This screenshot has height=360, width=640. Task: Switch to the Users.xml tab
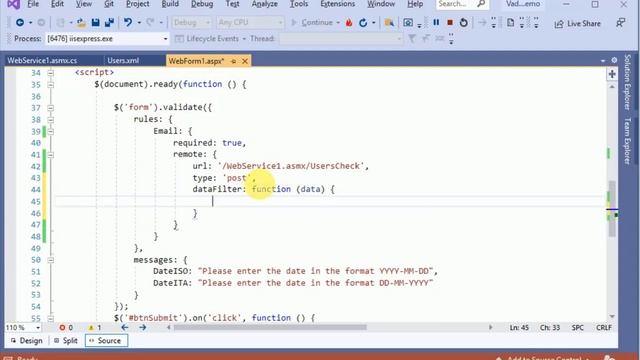tap(123, 60)
